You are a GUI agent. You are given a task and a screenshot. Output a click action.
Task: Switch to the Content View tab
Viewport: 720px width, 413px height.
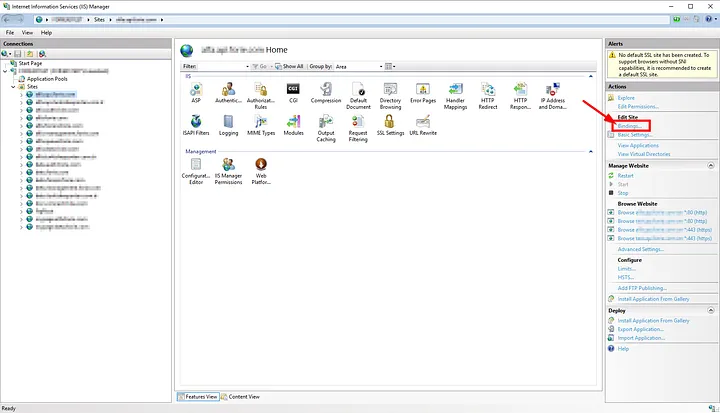tap(240, 396)
